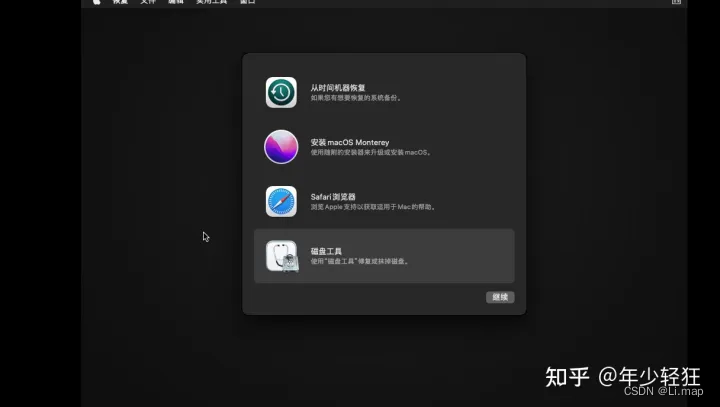Click the description under Safari浏览器

click(373, 207)
